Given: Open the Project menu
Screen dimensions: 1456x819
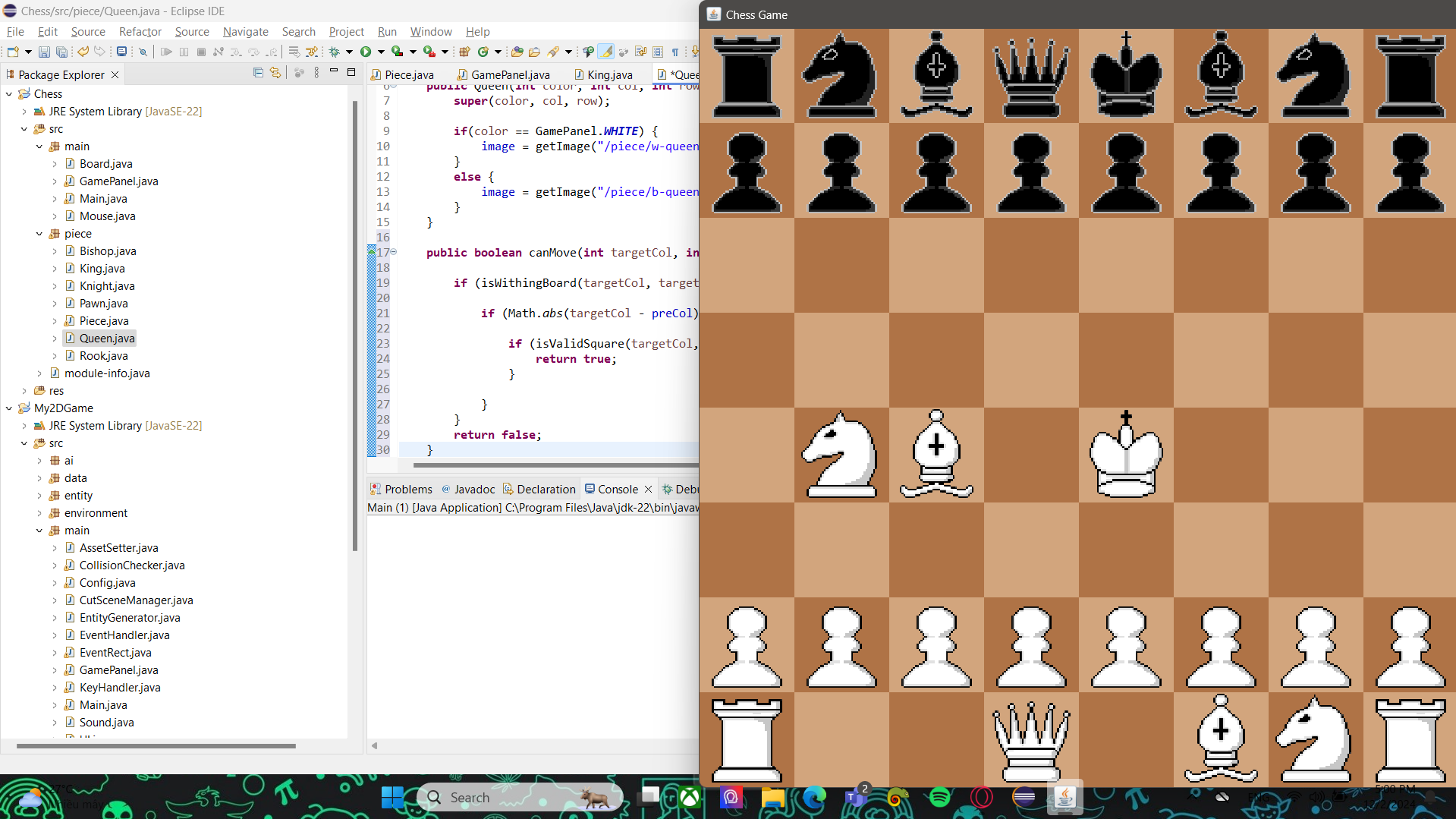Looking at the screenshot, I should tap(347, 31).
